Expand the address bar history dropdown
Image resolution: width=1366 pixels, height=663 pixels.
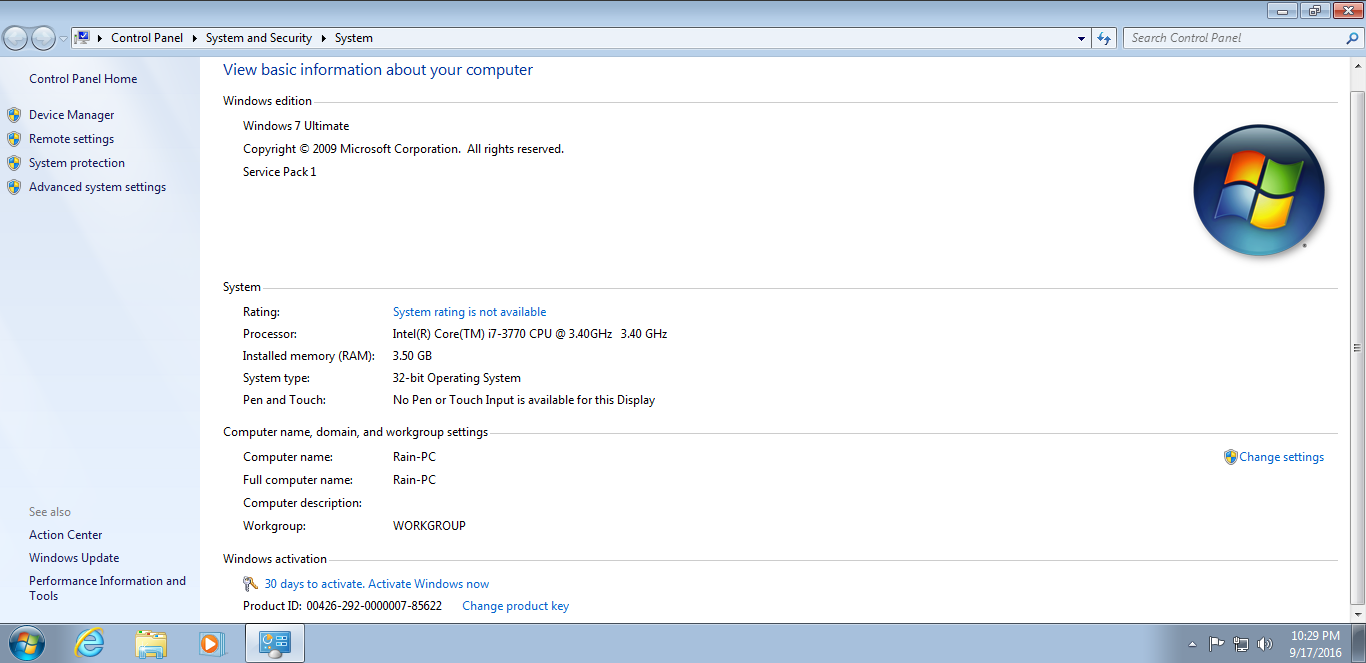click(x=1082, y=38)
